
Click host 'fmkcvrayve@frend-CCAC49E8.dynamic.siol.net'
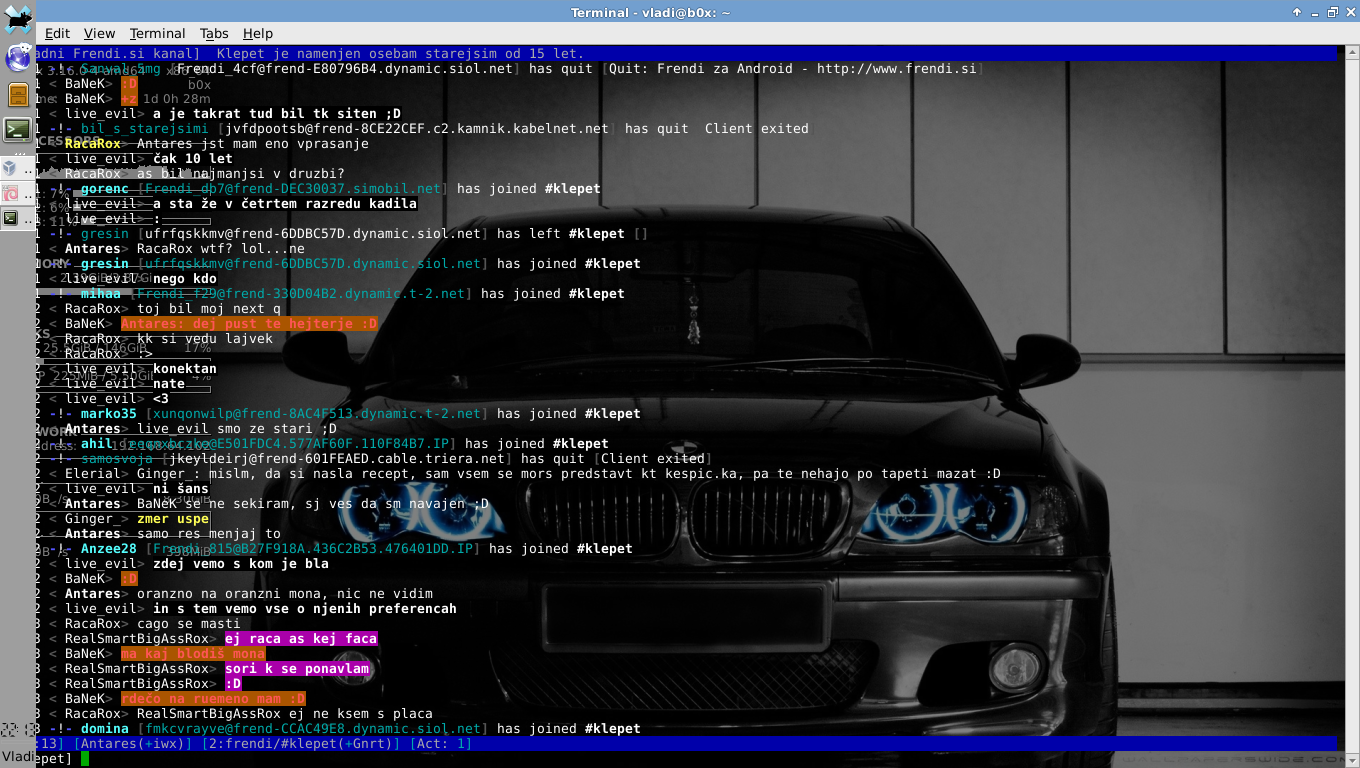313,729
